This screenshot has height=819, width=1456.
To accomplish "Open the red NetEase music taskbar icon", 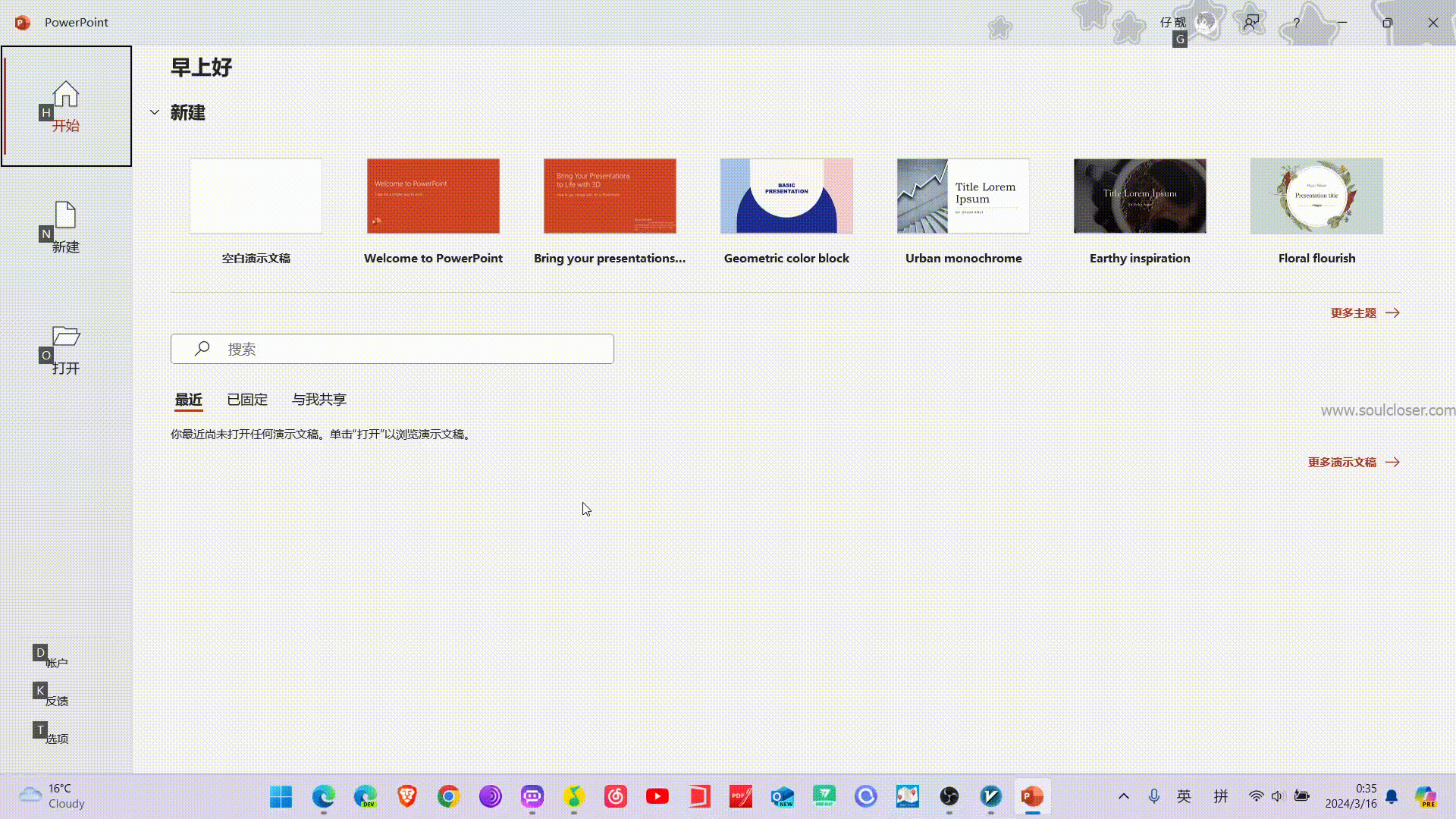I will click(616, 796).
